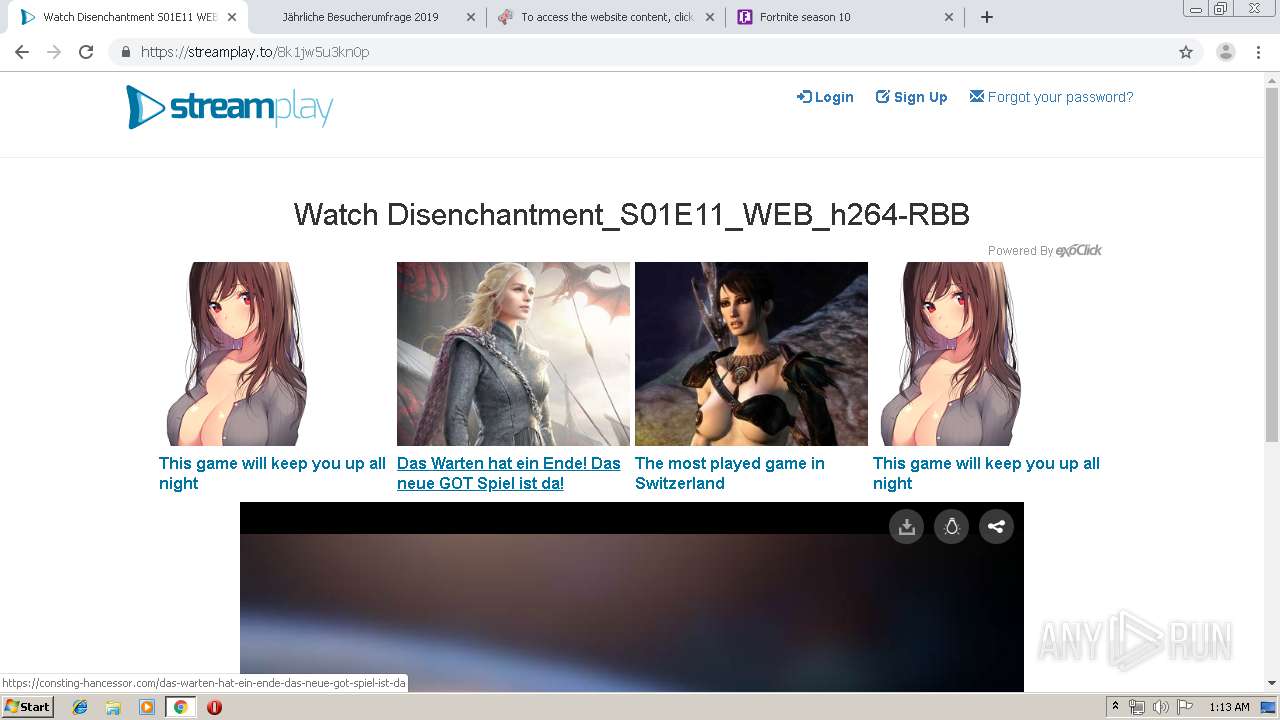Bookmark this page with the star icon
The height and width of the screenshot is (720, 1280).
(1186, 52)
